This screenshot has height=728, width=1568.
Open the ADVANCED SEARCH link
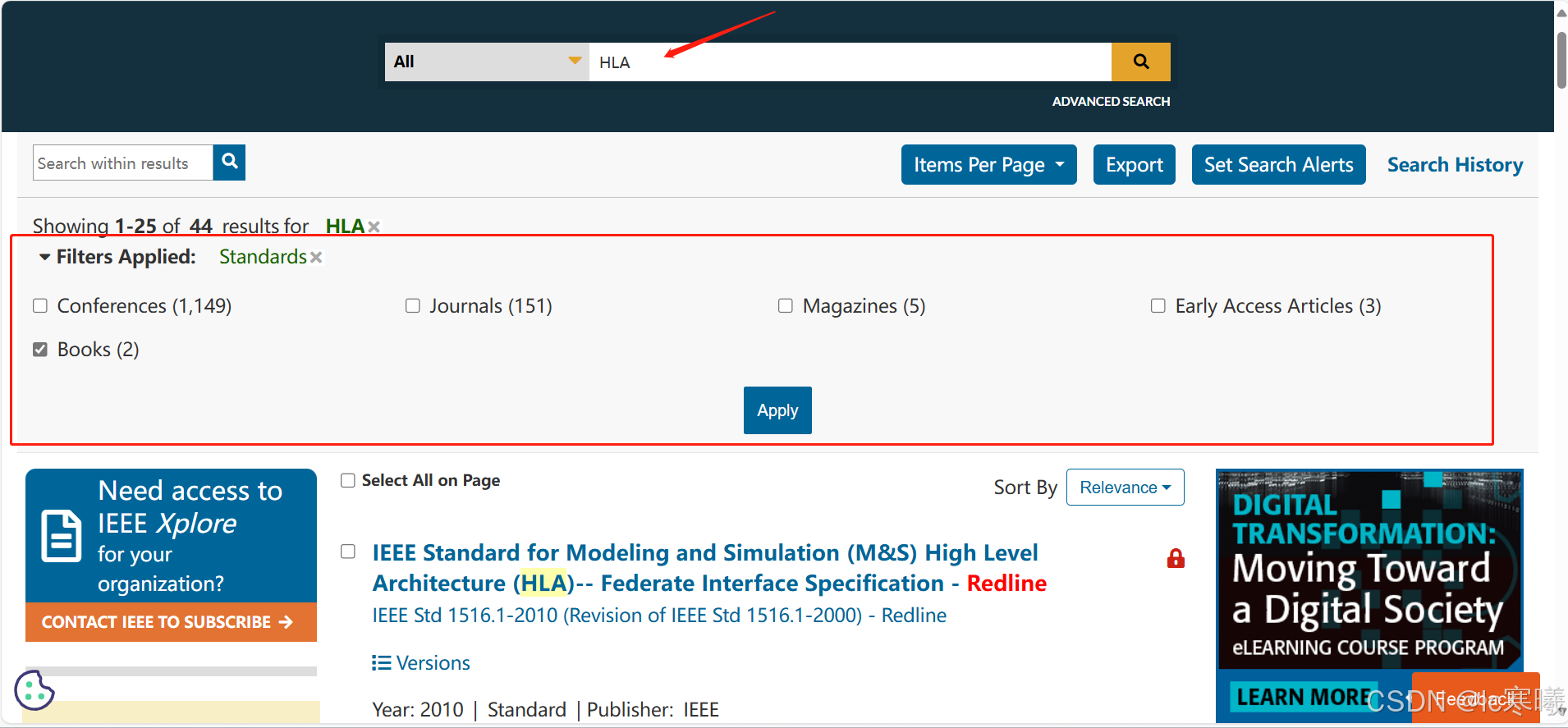point(1111,101)
